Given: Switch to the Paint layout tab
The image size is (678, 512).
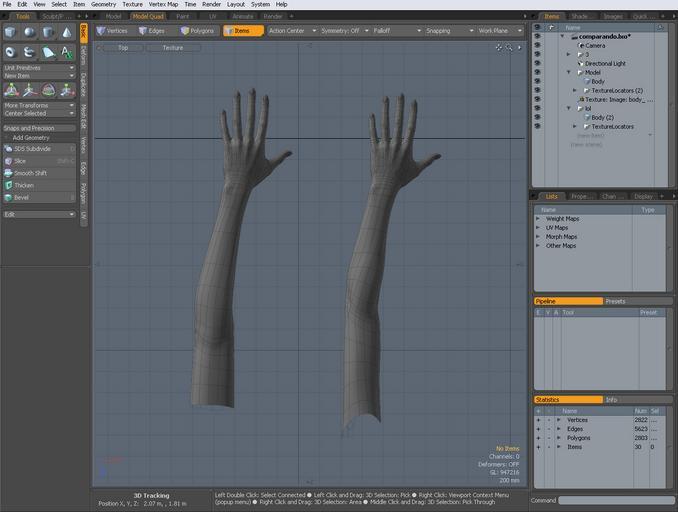Looking at the screenshot, I should (x=182, y=16).
